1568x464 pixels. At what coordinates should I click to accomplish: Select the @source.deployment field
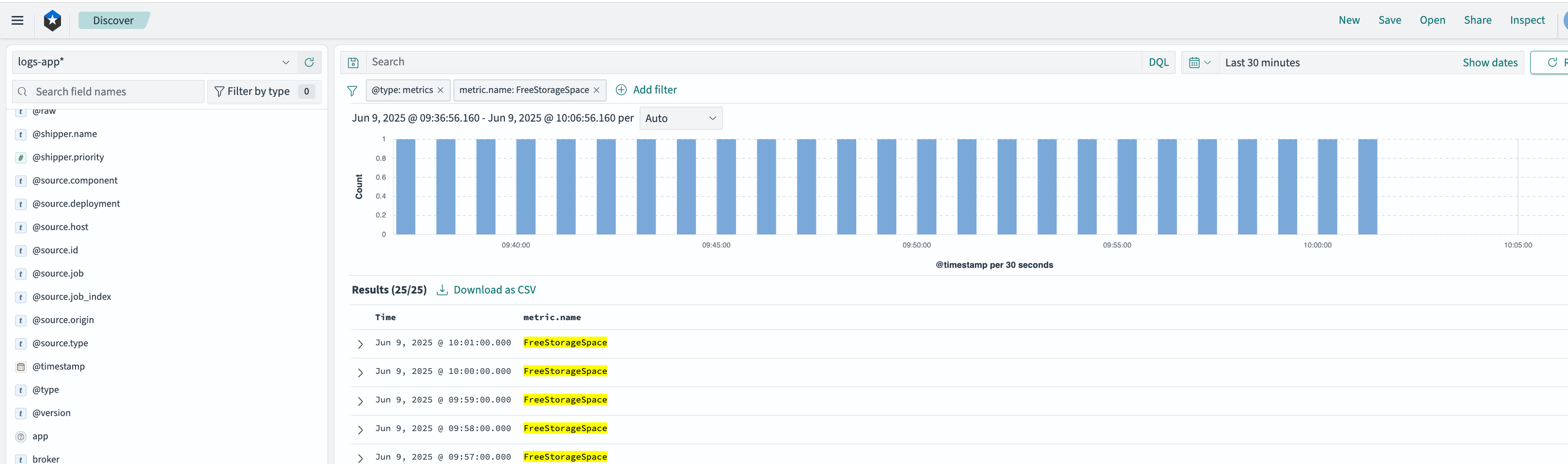pyautogui.click(x=76, y=204)
